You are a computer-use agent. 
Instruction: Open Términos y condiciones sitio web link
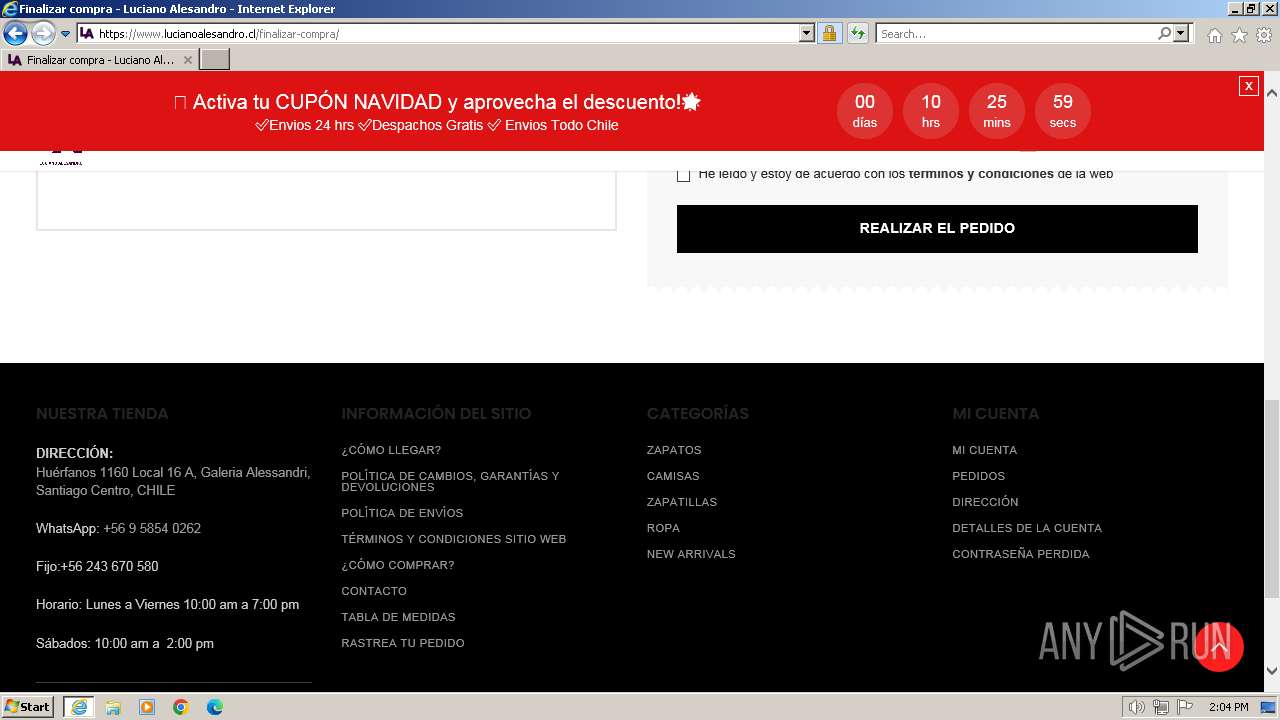click(454, 539)
